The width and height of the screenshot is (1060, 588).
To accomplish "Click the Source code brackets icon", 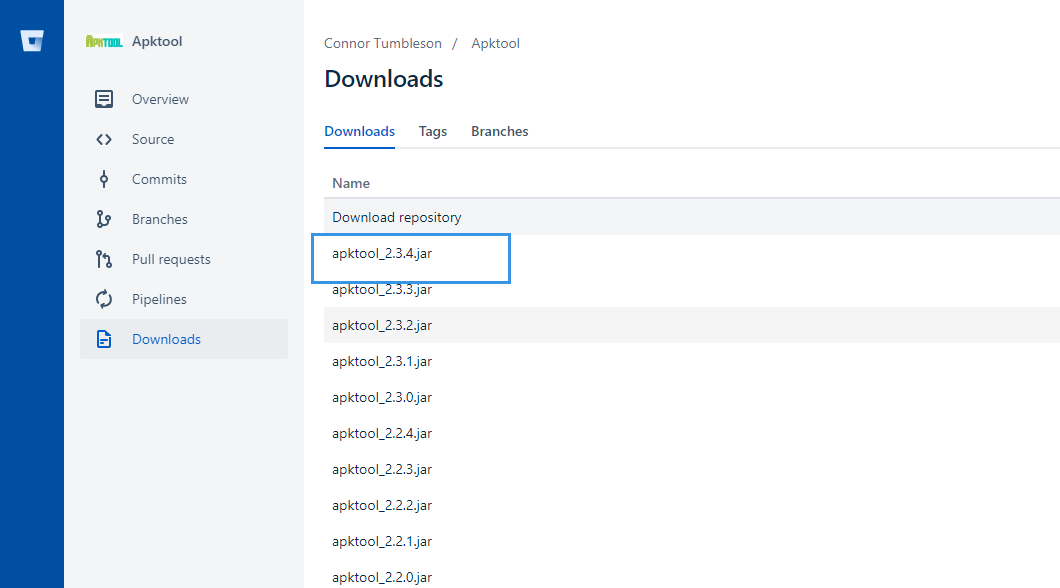I will 103,139.
